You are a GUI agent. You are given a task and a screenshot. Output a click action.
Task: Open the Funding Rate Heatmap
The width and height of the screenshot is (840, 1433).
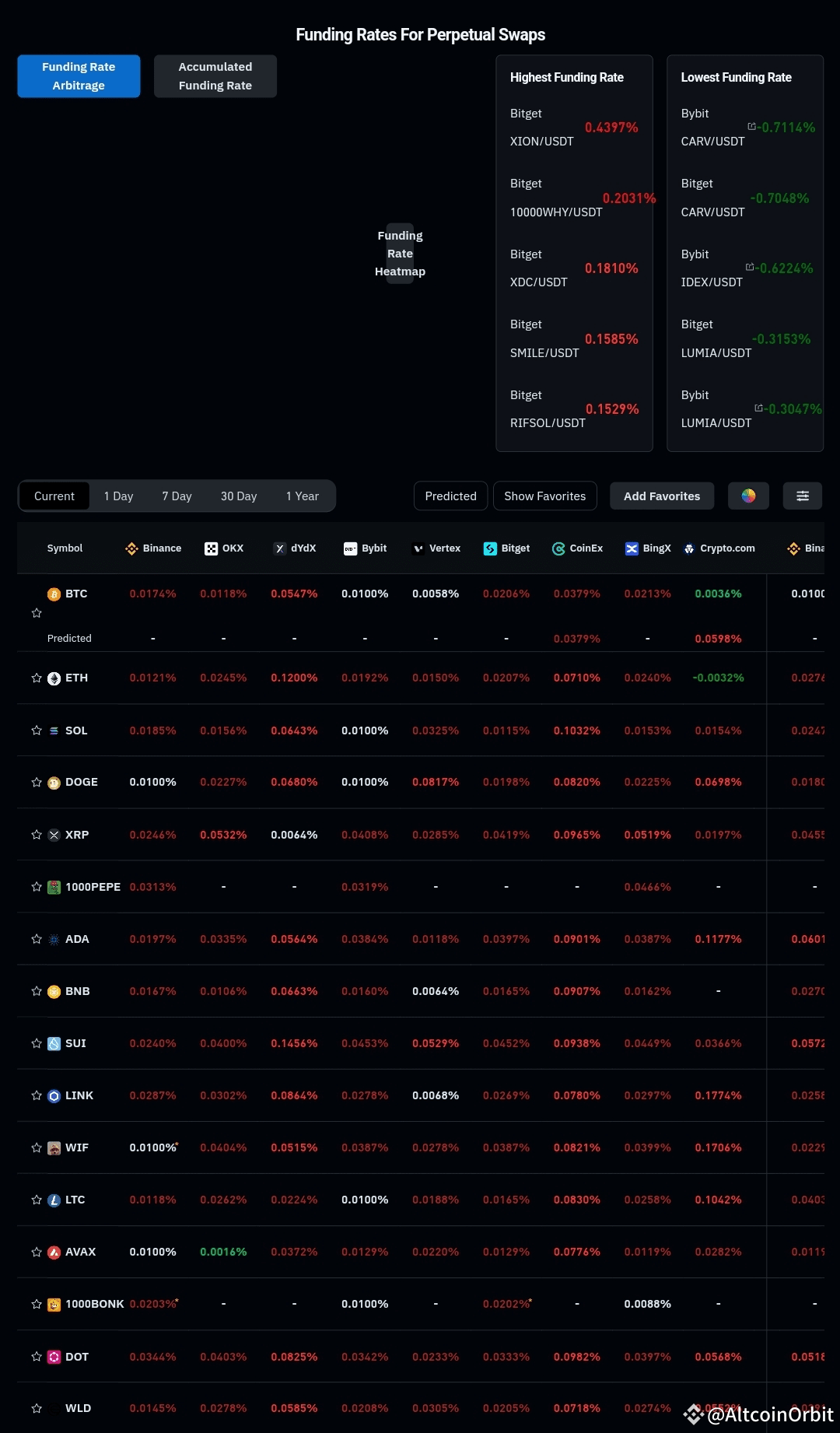401,254
